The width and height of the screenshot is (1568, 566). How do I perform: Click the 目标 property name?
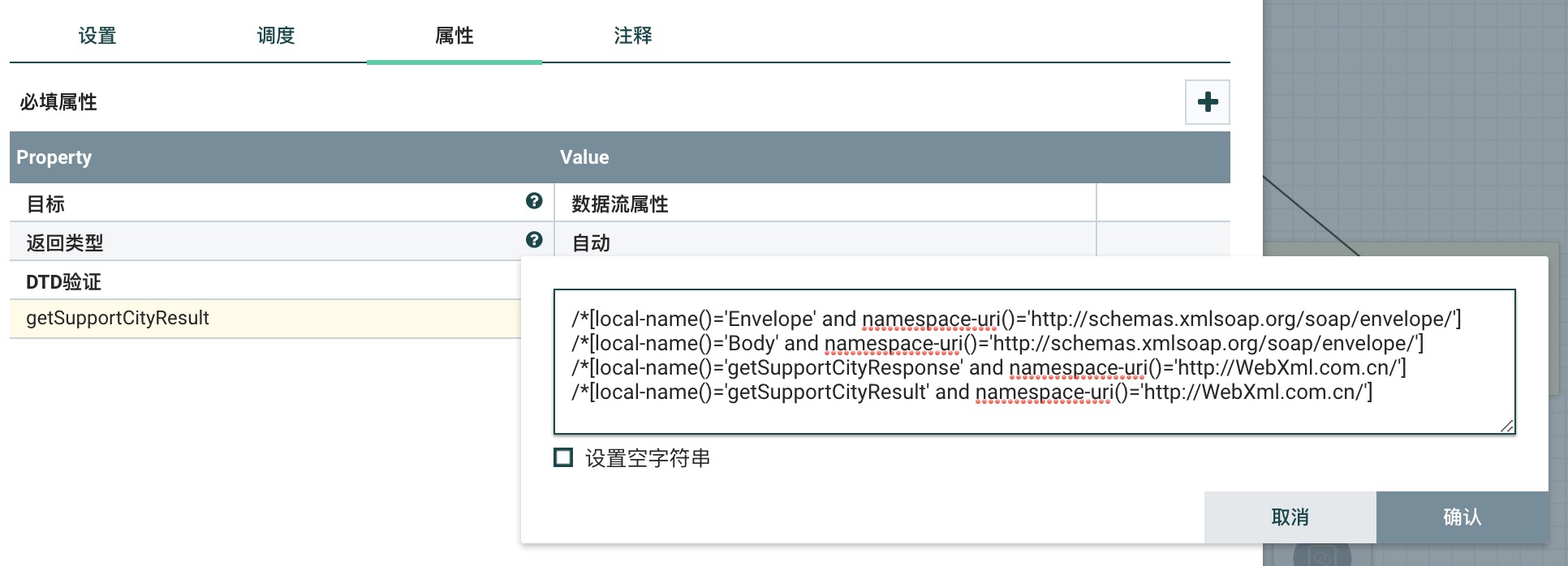(45, 204)
